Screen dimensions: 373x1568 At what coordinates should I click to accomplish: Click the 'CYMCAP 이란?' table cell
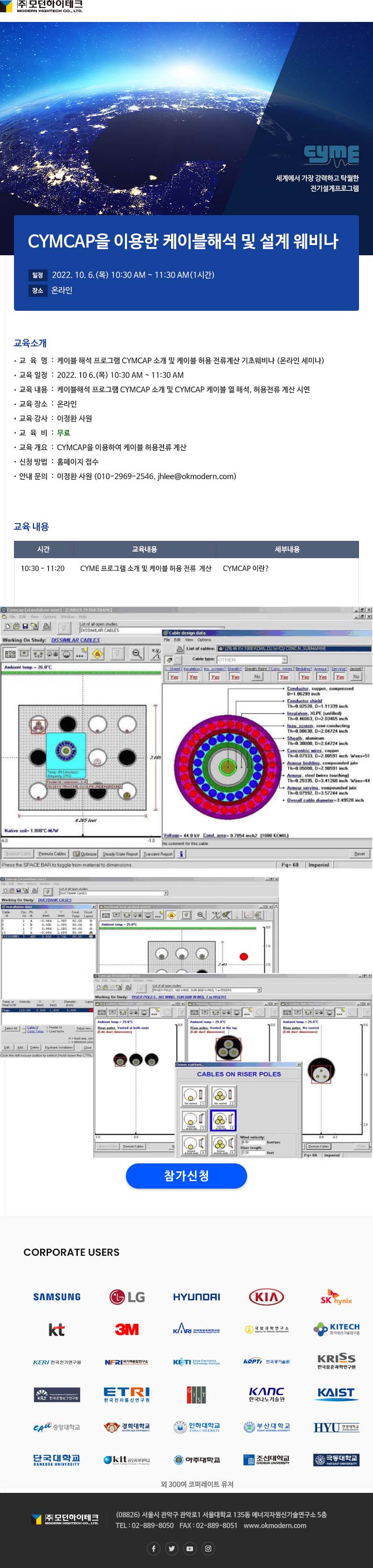(x=246, y=568)
